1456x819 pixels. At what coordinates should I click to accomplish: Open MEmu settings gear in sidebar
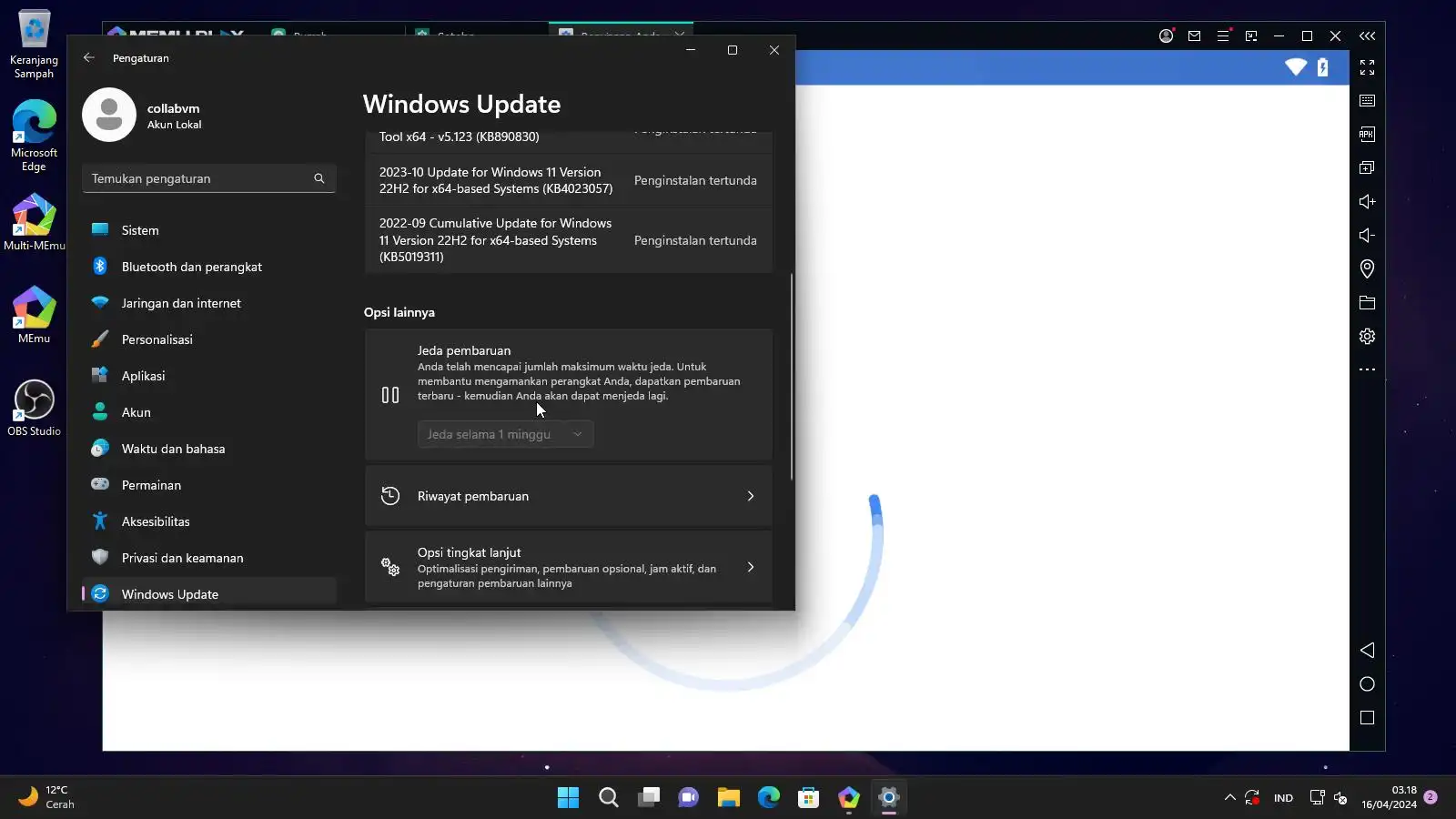point(1367,336)
